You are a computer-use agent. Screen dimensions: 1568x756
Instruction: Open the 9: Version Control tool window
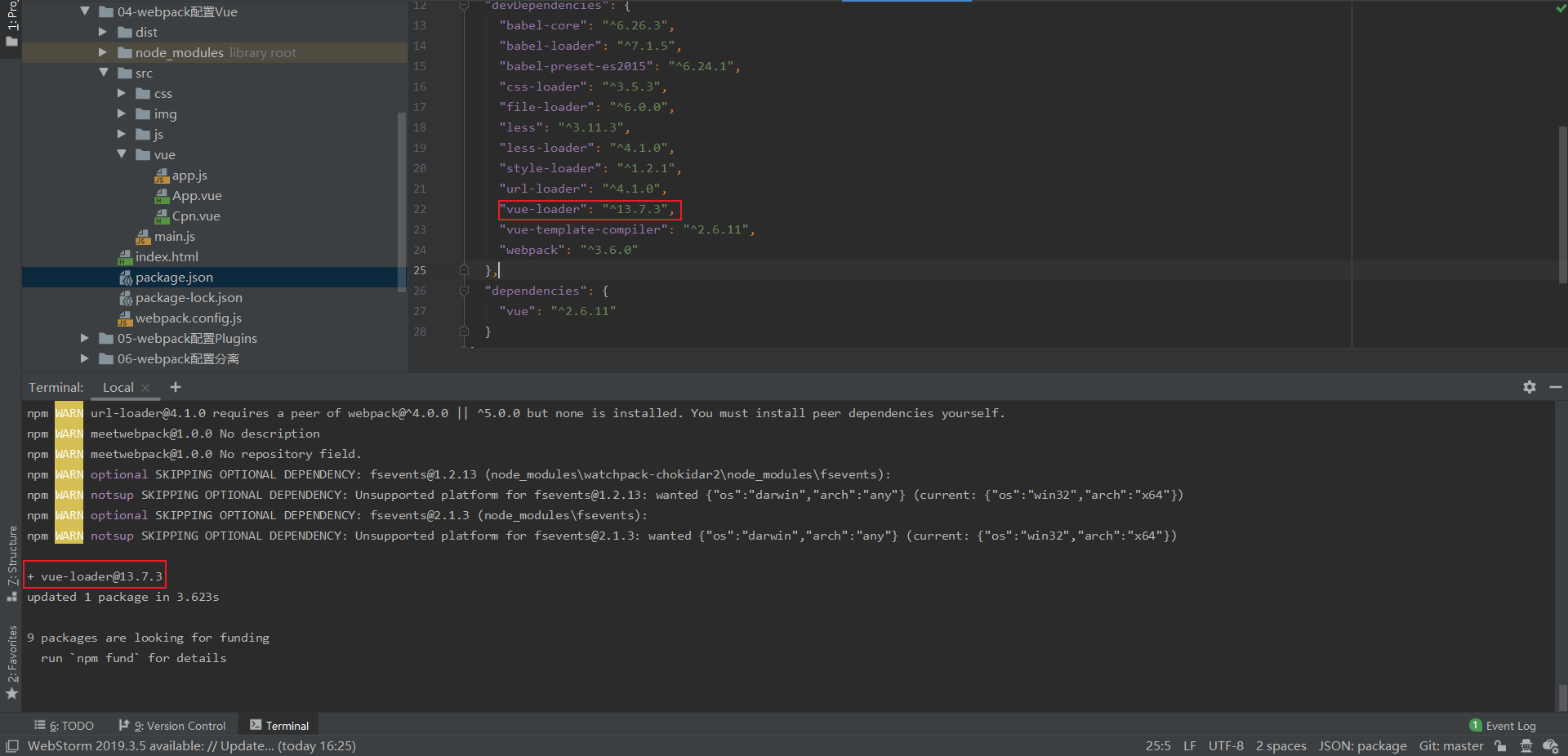click(172, 725)
